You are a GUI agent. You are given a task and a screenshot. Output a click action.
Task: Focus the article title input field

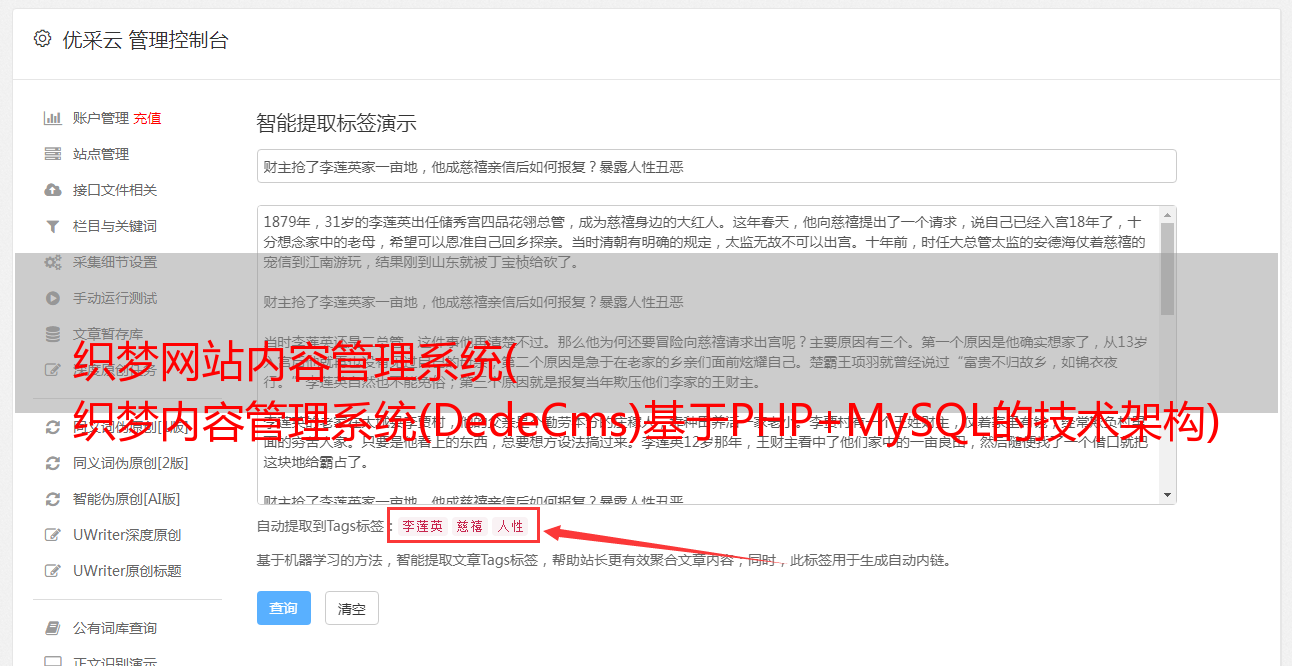[x=716, y=166]
